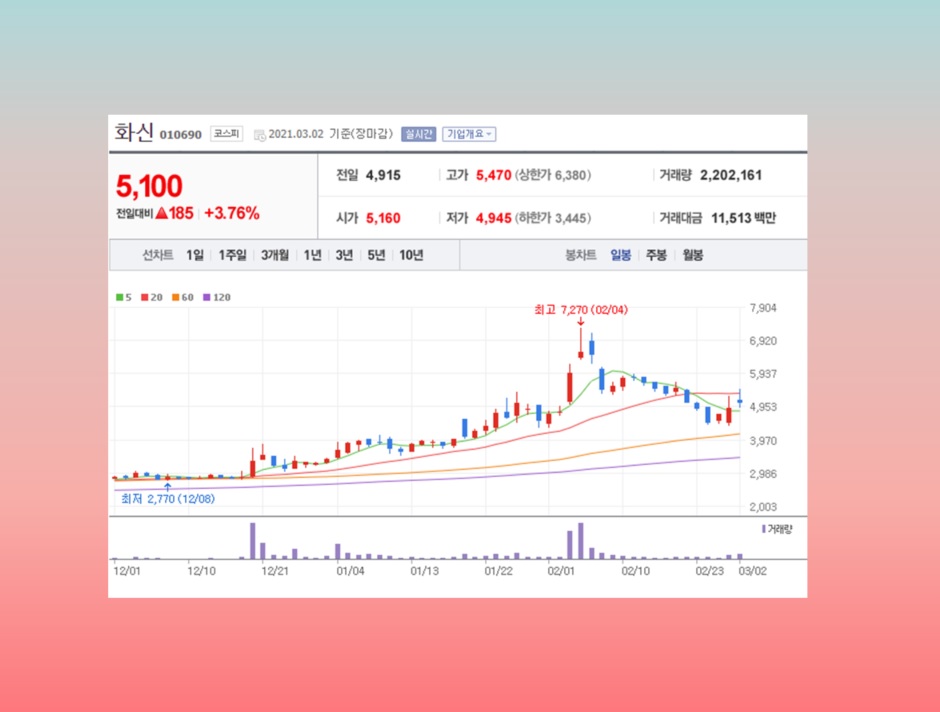This screenshot has width=940, height=712.
Task: Click the calendar icon beside 2021.03.02
Action: 260,135
